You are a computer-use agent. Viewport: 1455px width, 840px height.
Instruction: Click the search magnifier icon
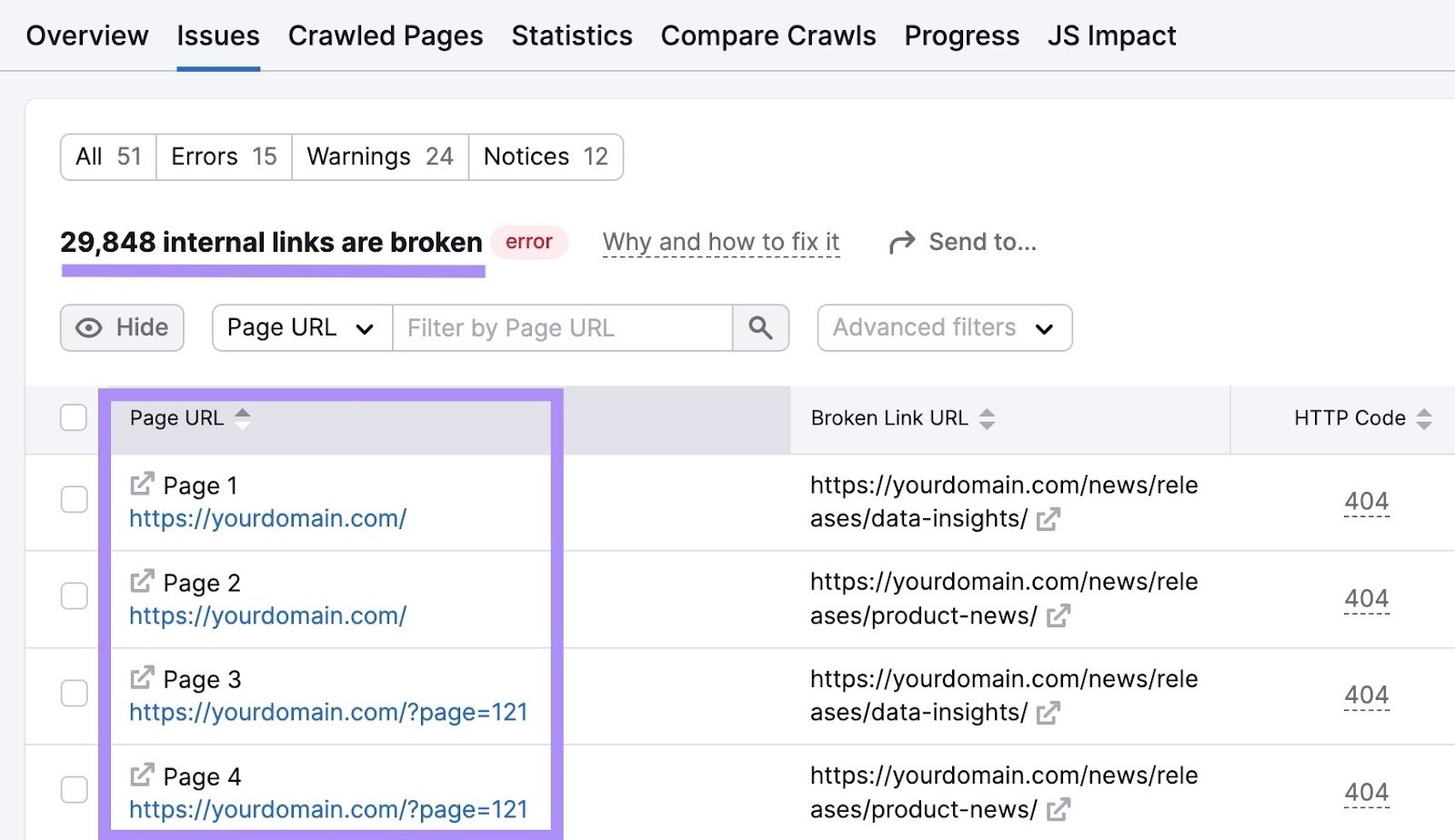[x=760, y=327]
